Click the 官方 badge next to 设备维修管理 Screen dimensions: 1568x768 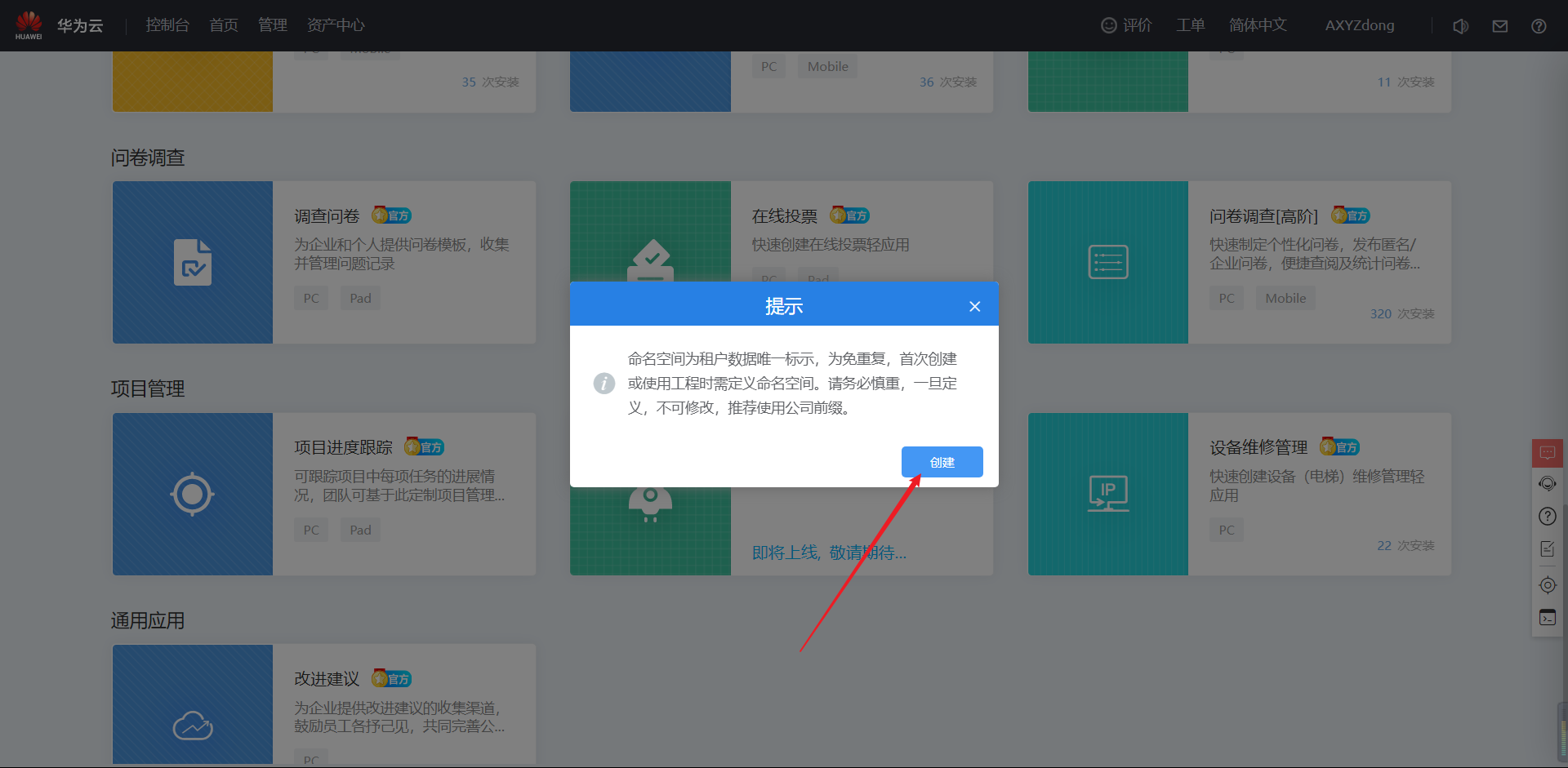[x=1340, y=447]
